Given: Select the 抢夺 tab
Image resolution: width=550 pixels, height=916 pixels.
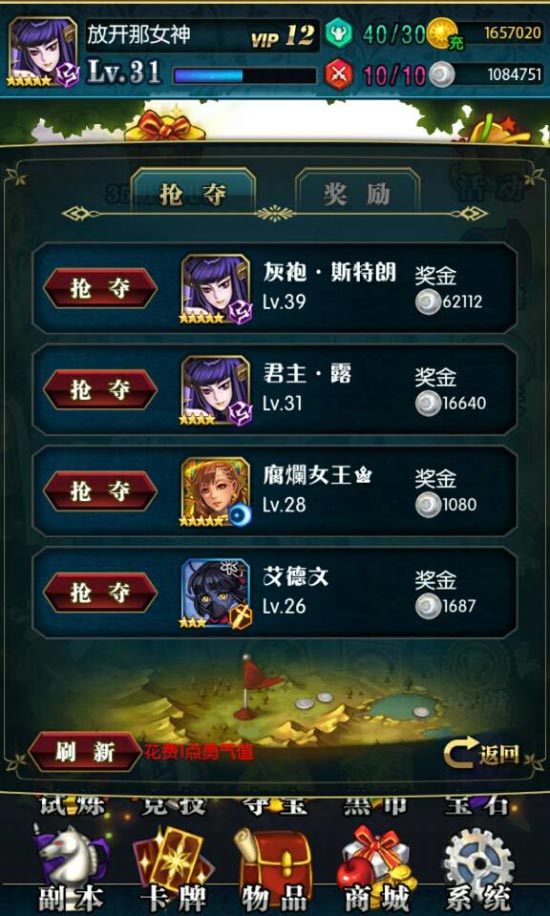Looking at the screenshot, I should [x=193, y=195].
